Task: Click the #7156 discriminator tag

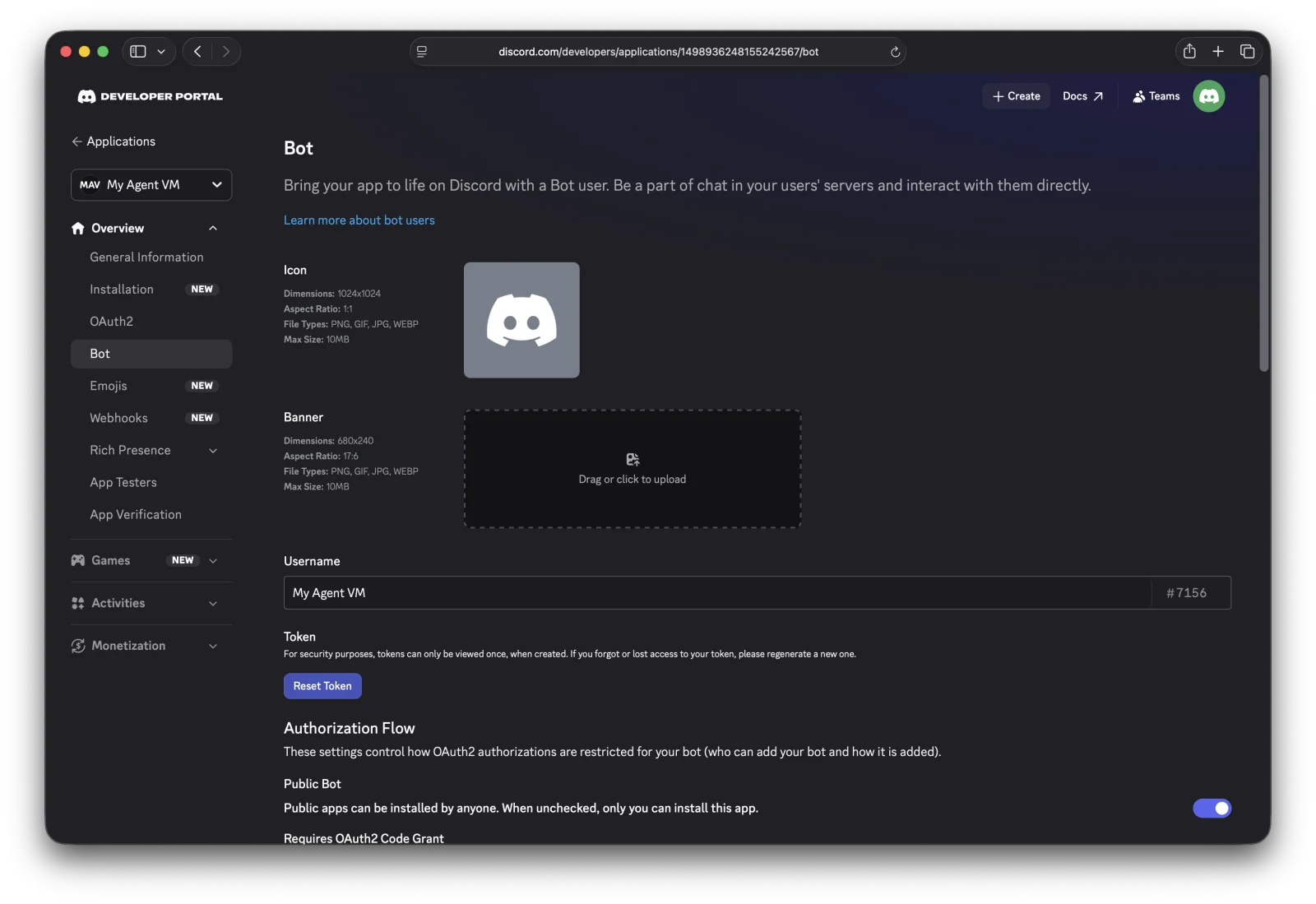Action: pos(1186,593)
